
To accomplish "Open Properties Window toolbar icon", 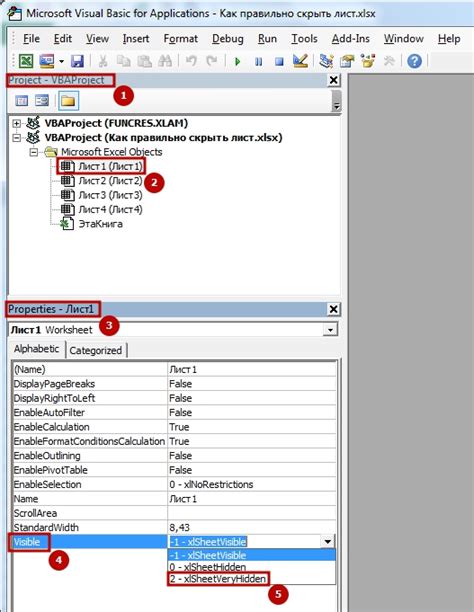I will [347, 61].
